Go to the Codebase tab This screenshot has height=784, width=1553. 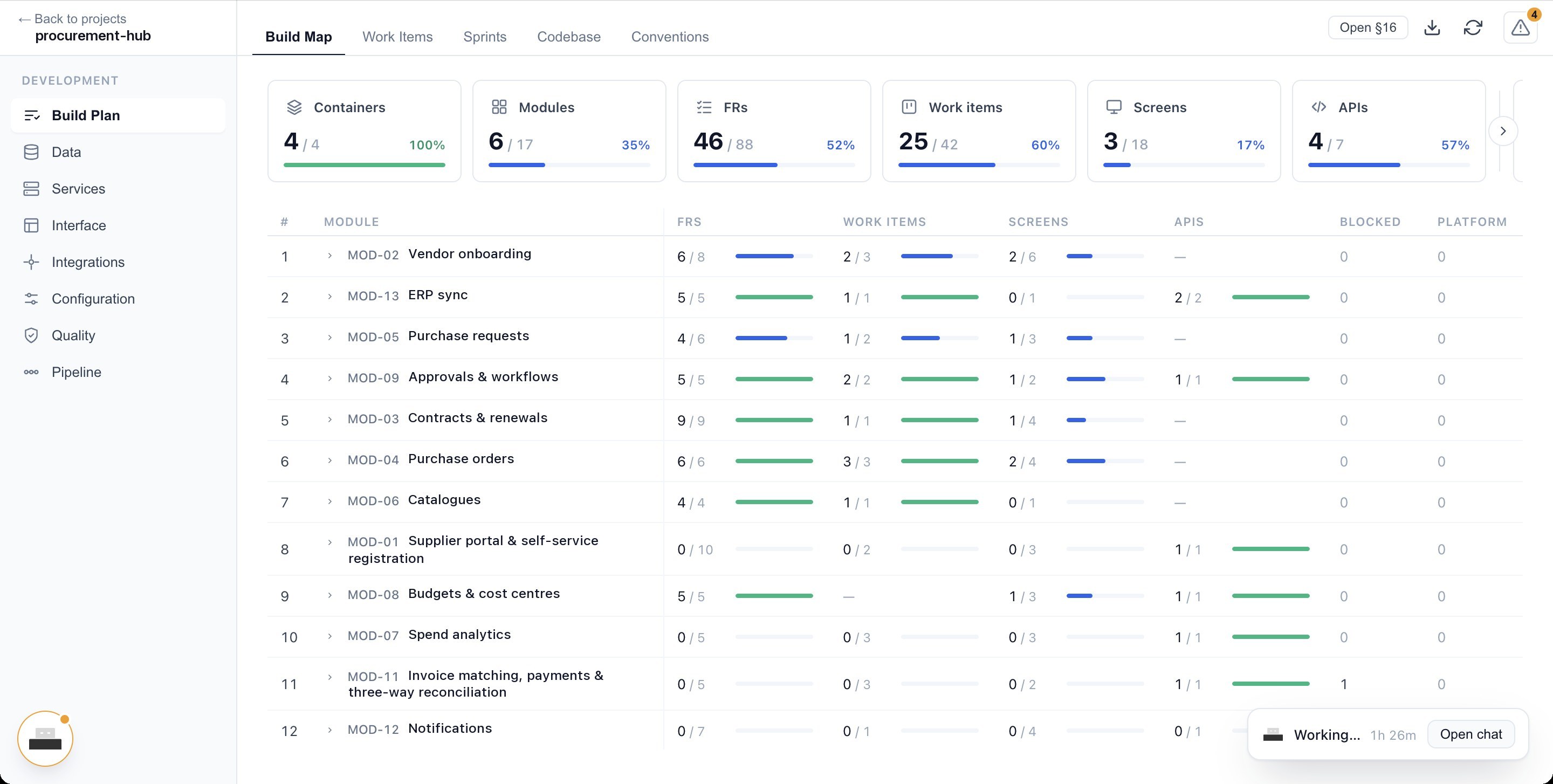[568, 37]
